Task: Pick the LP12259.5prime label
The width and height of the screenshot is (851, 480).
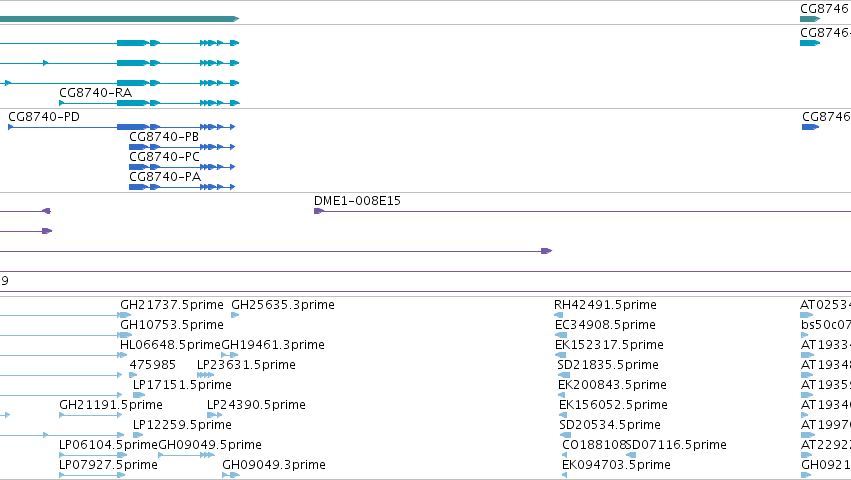Action: click(182, 425)
